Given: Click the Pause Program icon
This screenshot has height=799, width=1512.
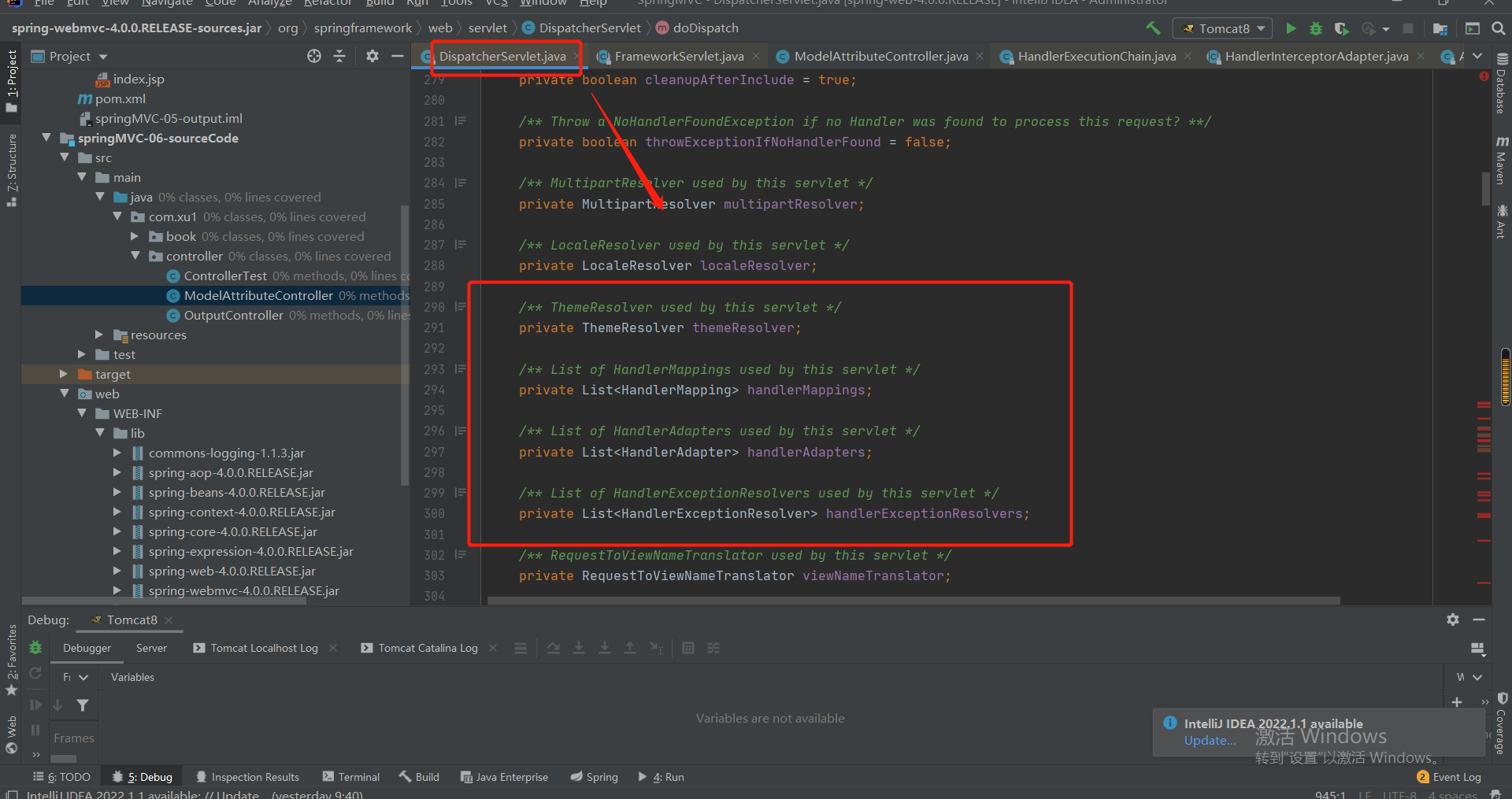Looking at the screenshot, I should [x=35, y=730].
